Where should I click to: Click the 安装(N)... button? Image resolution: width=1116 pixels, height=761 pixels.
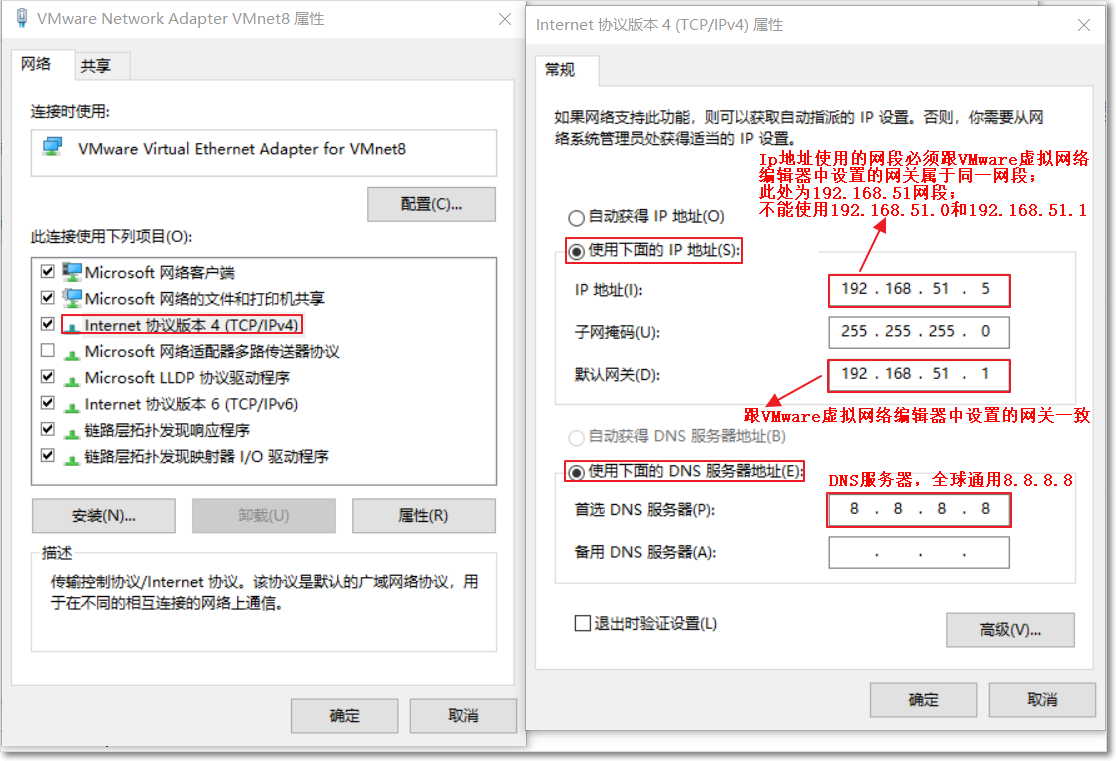(104, 515)
